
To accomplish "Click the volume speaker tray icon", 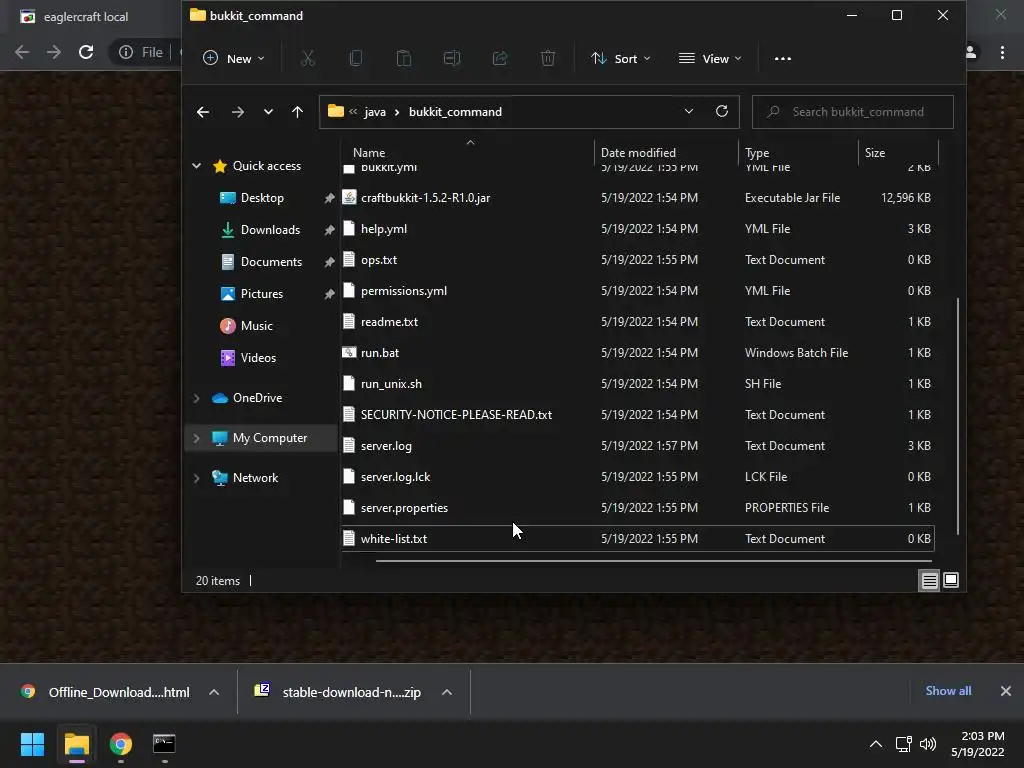I will pos(927,744).
